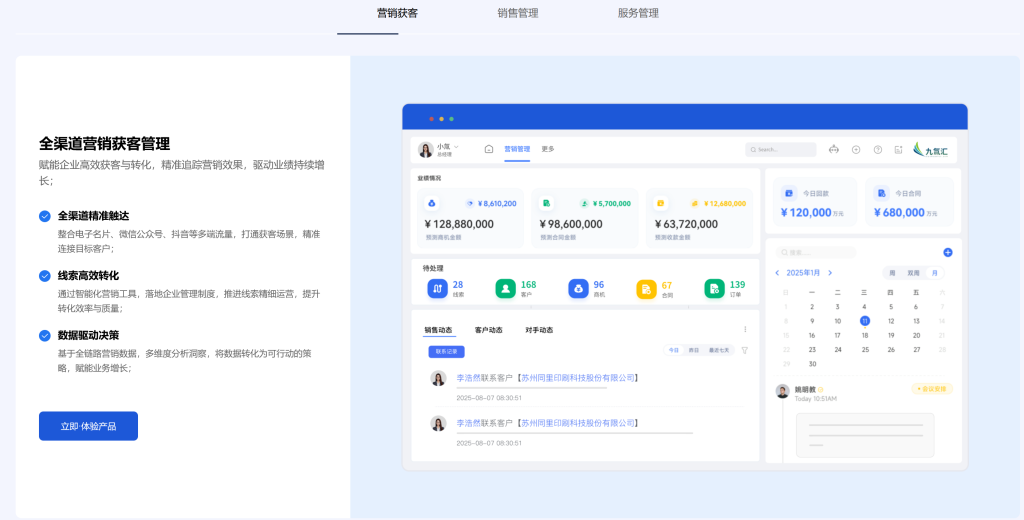Open the three-dot menu in activity panel
The image size is (1024, 520).
click(x=744, y=329)
